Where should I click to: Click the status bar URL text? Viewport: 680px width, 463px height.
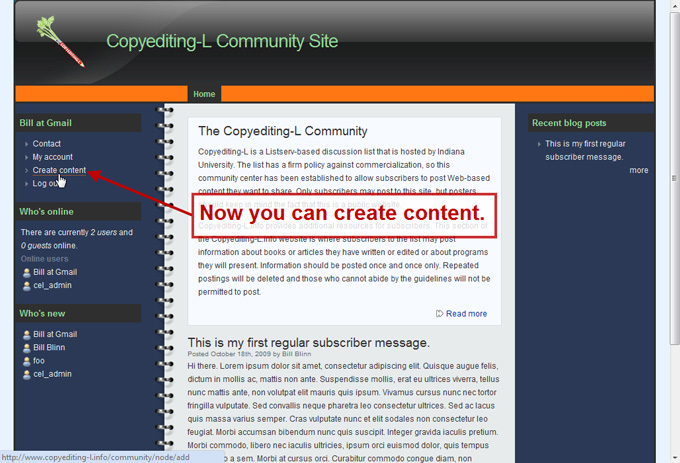pos(95,457)
